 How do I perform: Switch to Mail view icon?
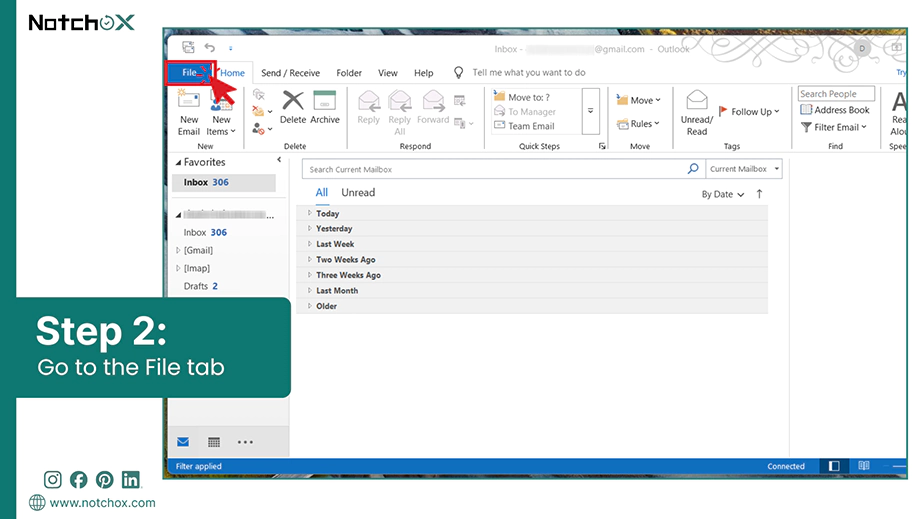[183, 442]
